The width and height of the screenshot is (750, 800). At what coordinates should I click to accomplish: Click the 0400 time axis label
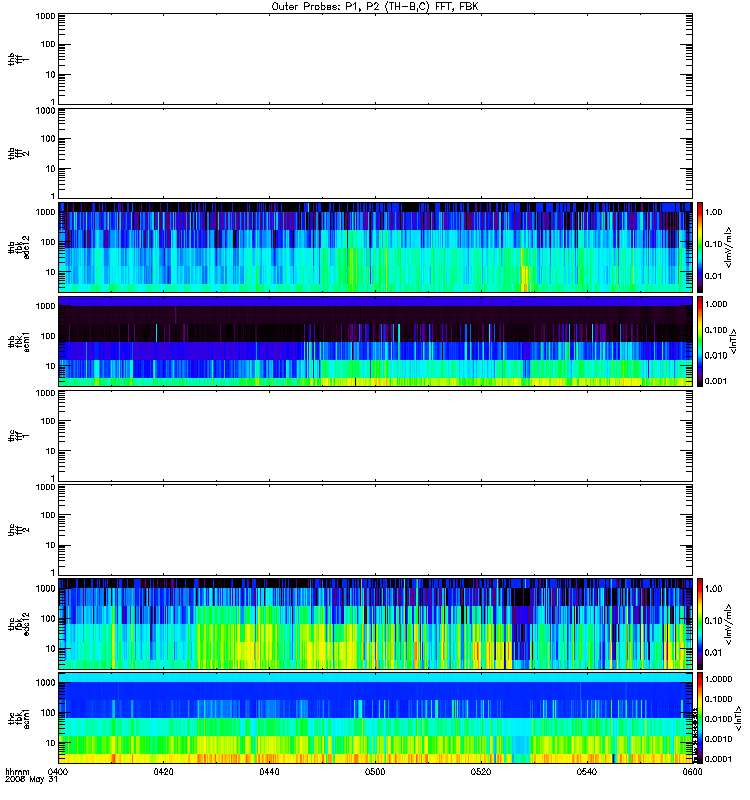coord(58,771)
